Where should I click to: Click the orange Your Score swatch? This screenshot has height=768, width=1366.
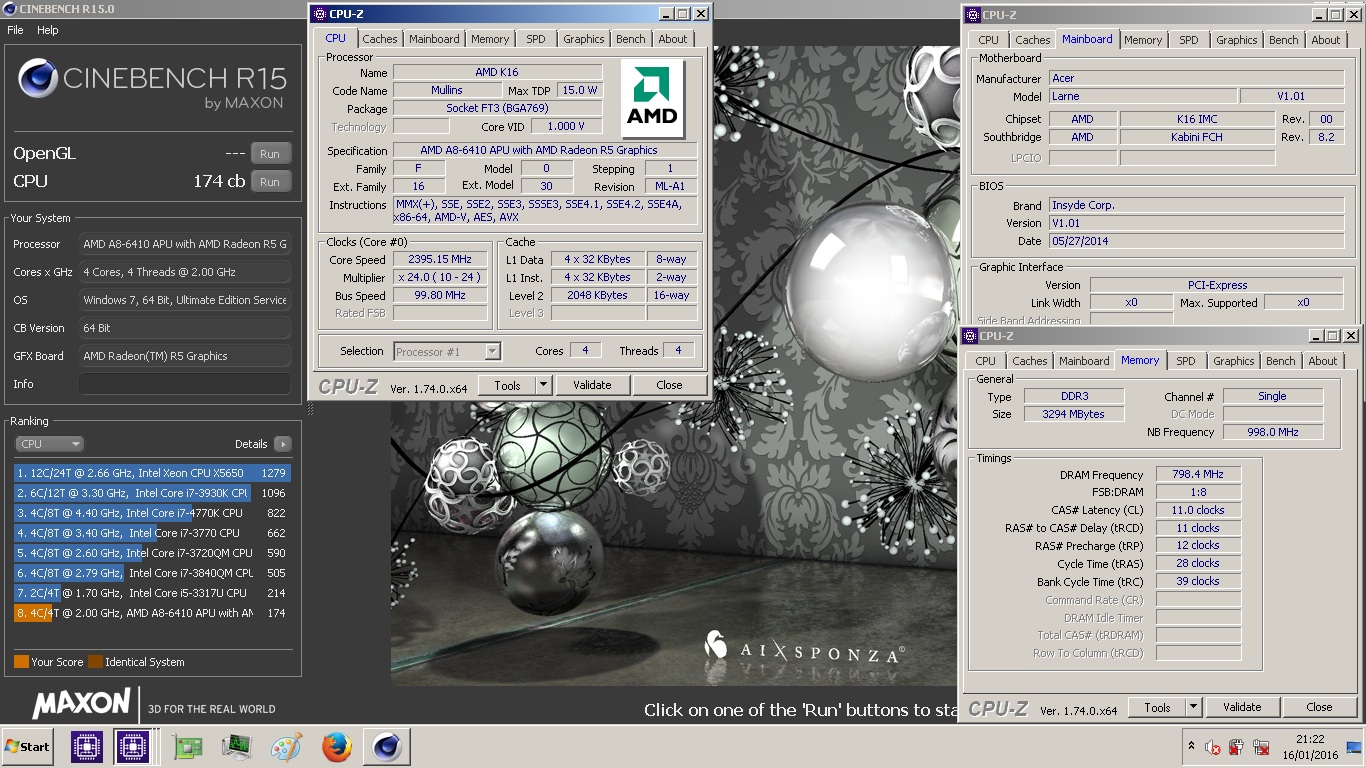point(21,662)
